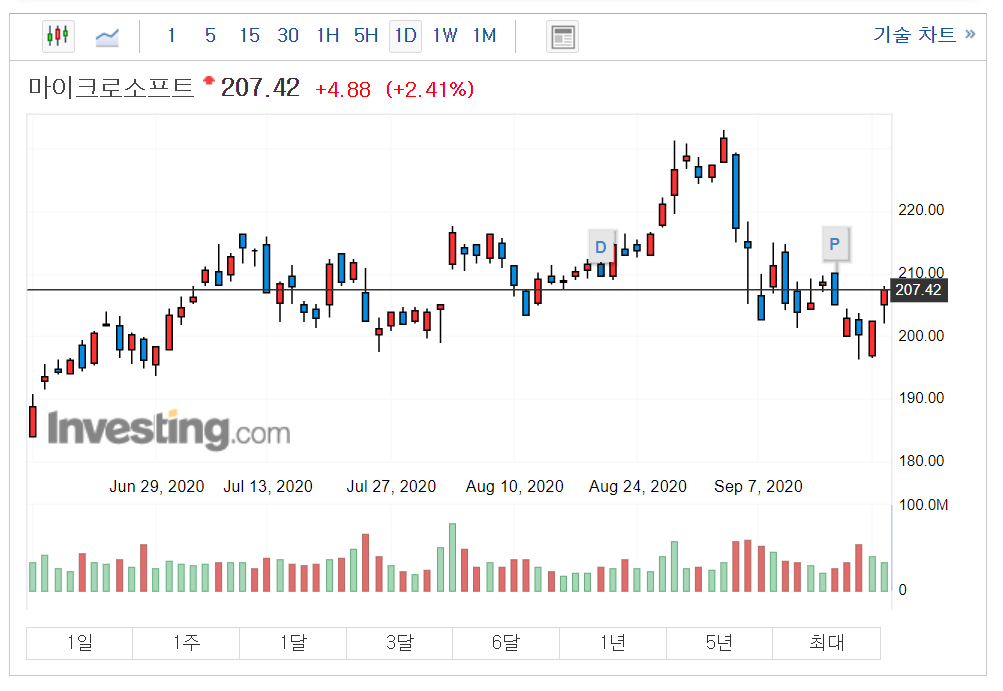Viewport: 1003px width, 691px height.
Task: Set range to 5년
Action: tap(720, 642)
